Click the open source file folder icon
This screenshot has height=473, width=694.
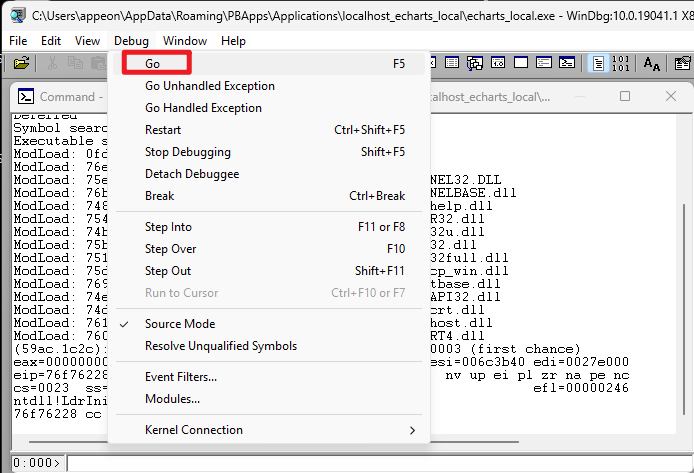21,63
